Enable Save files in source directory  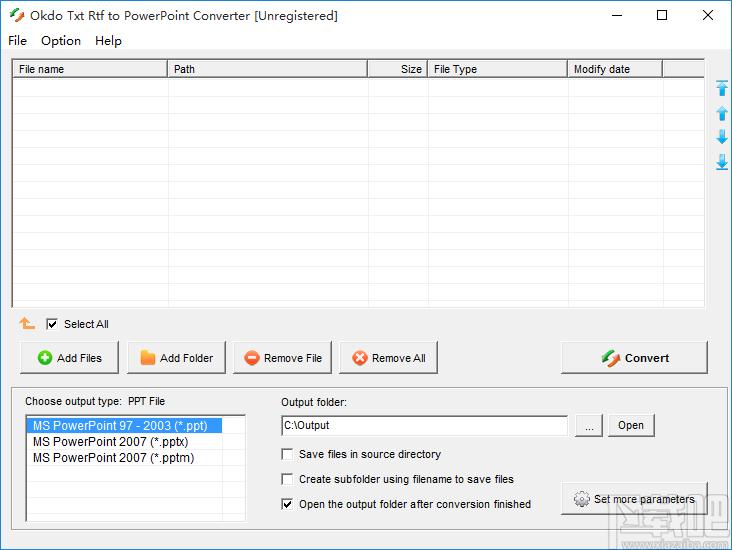287,454
